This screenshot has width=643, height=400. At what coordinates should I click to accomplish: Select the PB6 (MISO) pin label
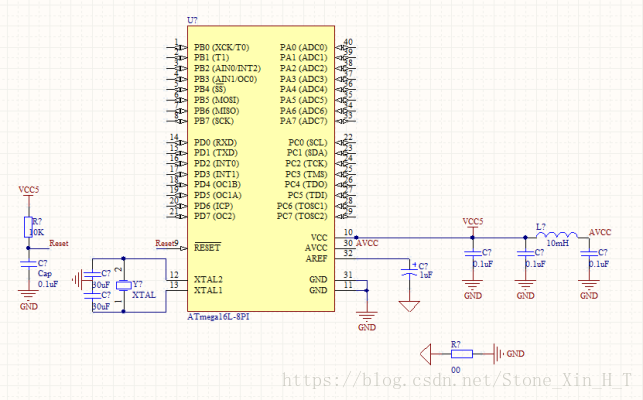coord(217,111)
